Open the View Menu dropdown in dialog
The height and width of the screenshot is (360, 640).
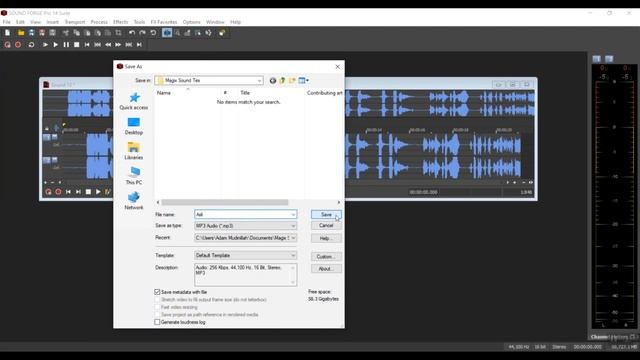(304, 80)
